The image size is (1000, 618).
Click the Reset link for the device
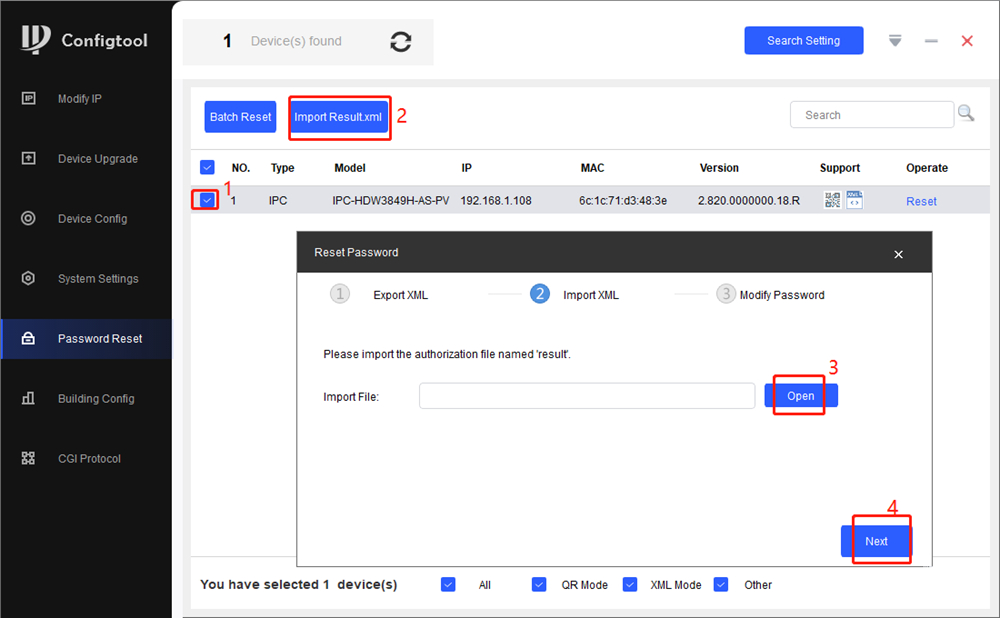click(x=921, y=201)
